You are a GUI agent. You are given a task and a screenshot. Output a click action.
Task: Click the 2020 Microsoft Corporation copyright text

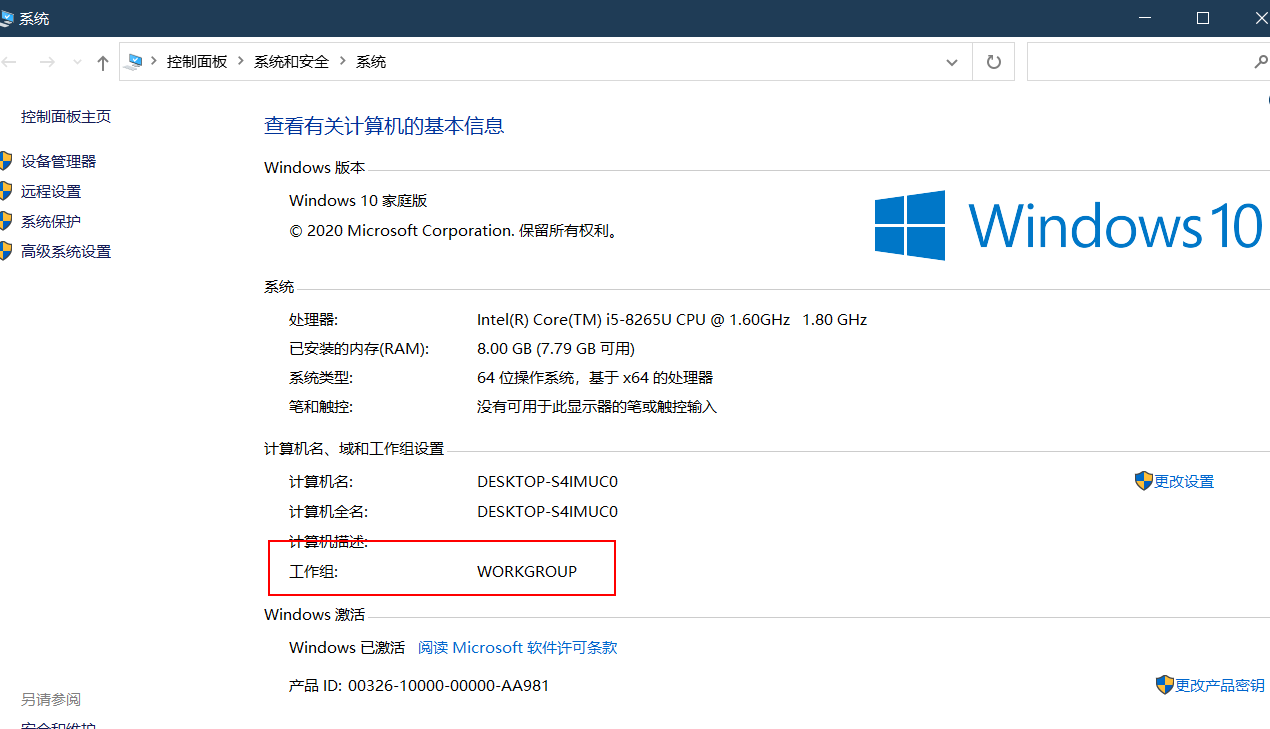(455, 231)
